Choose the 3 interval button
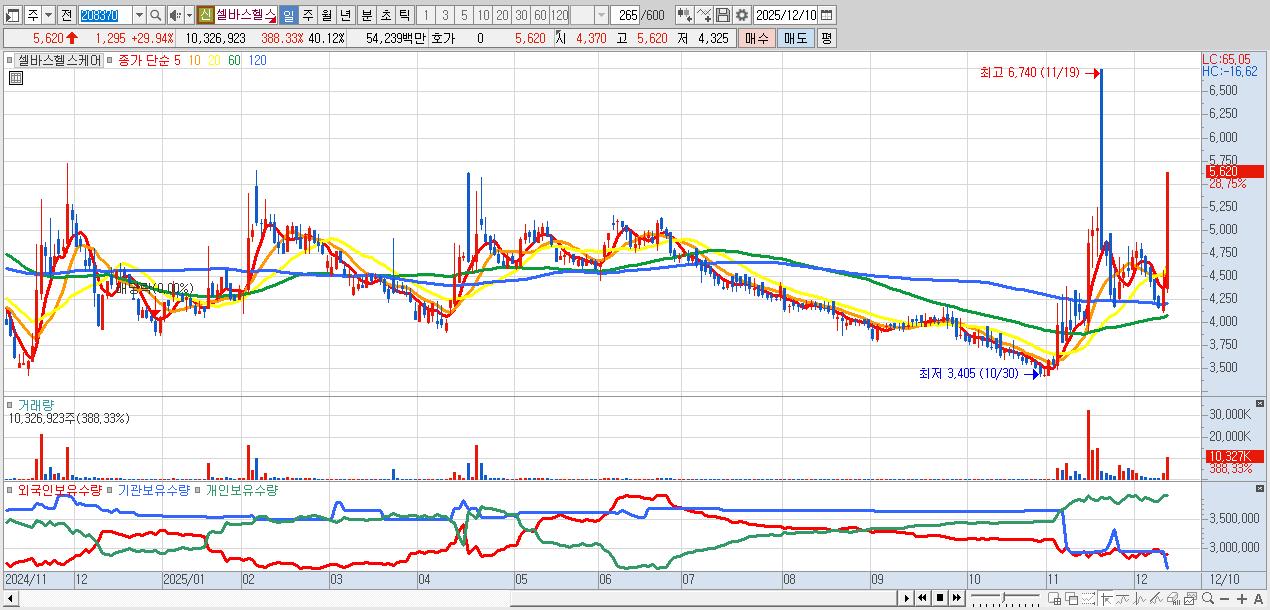The image size is (1270, 610). click(443, 16)
